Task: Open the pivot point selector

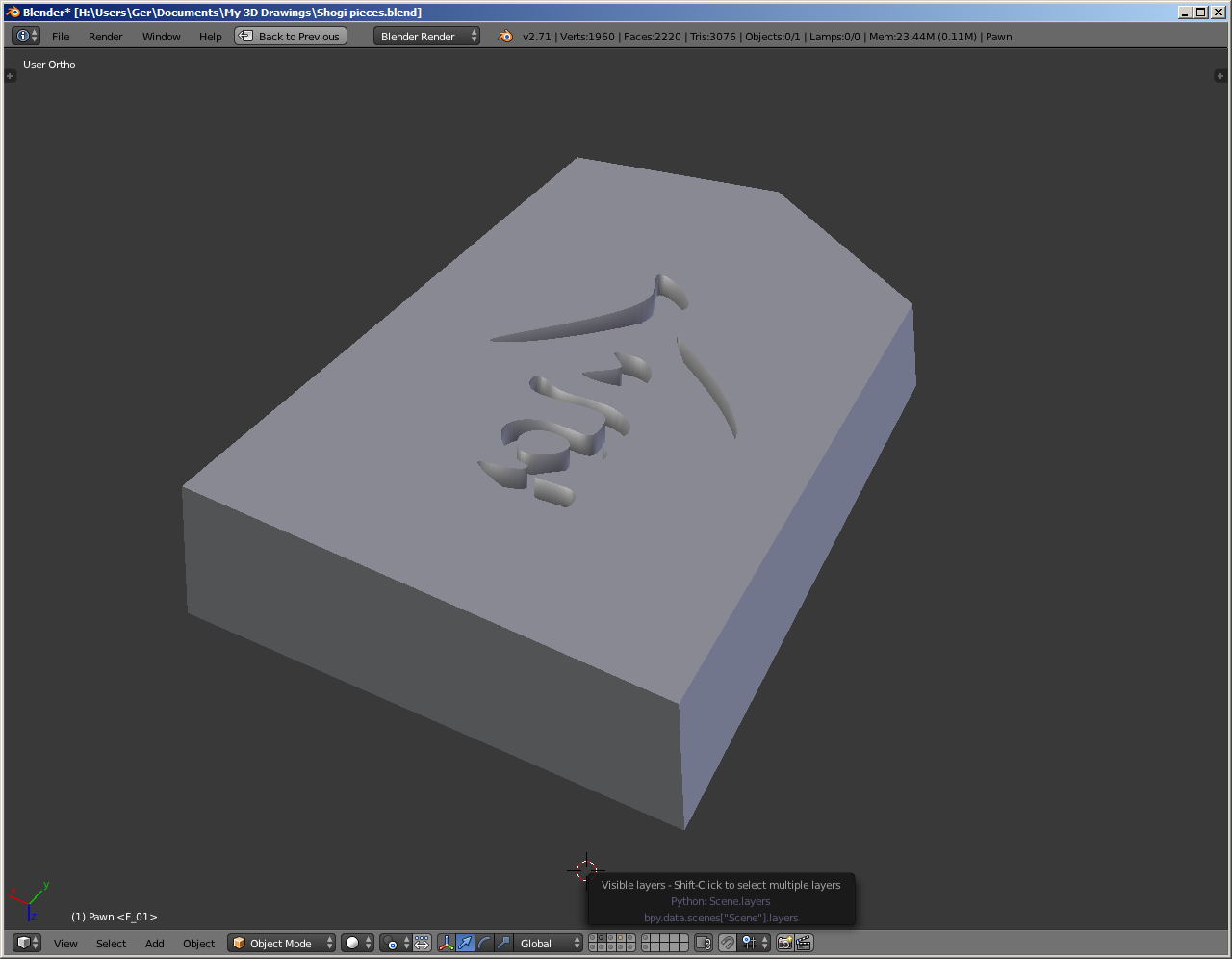Action: (x=396, y=943)
